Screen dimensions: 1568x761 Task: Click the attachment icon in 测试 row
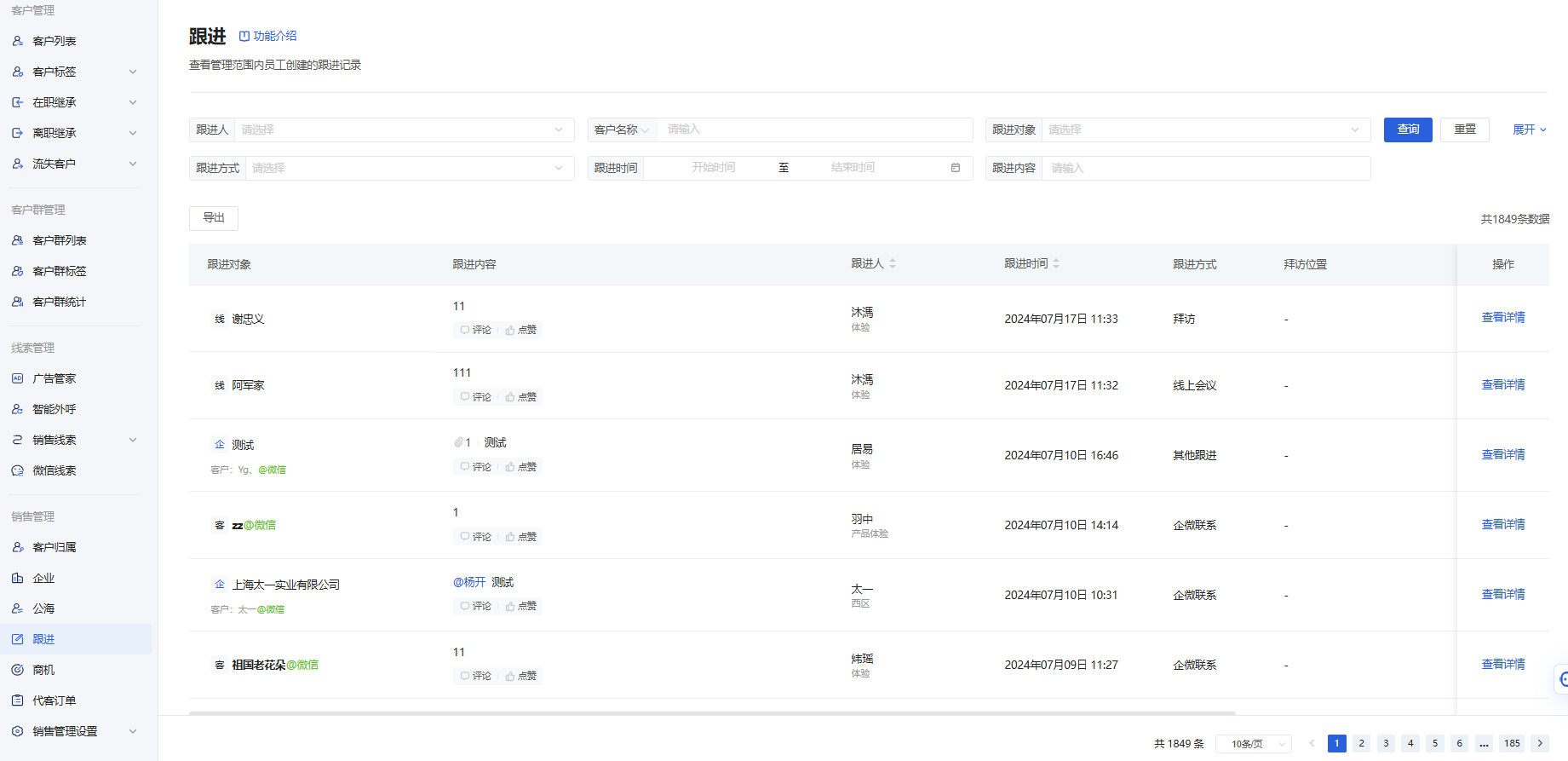tap(458, 442)
